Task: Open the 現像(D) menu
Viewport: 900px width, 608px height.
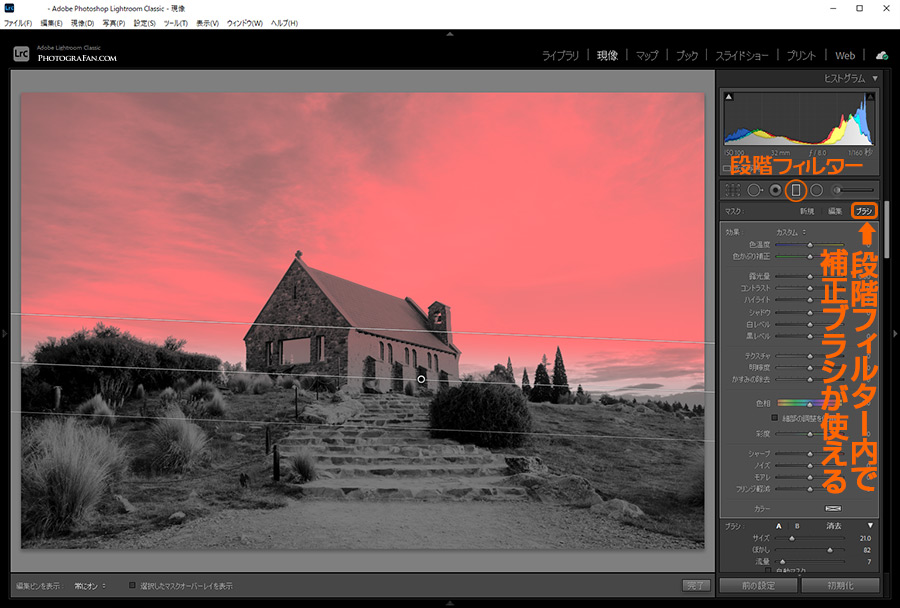Action: [x=82, y=24]
